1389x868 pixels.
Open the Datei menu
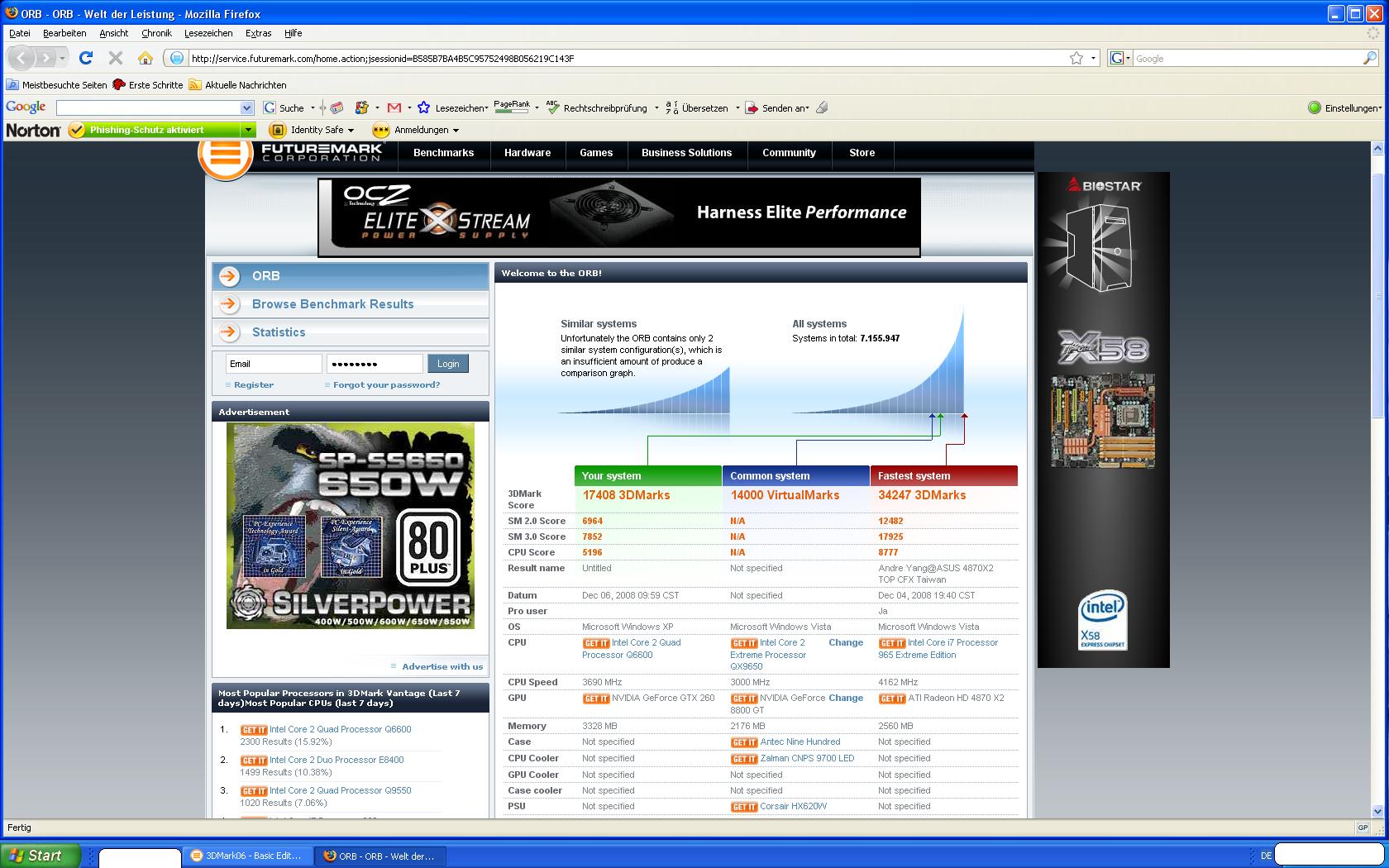(x=20, y=33)
